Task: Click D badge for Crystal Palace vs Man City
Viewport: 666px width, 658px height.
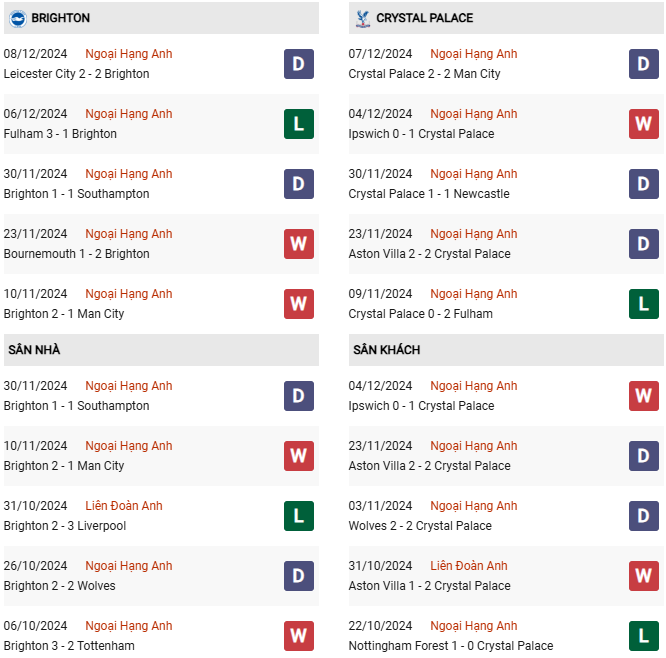Action: click(x=644, y=64)
